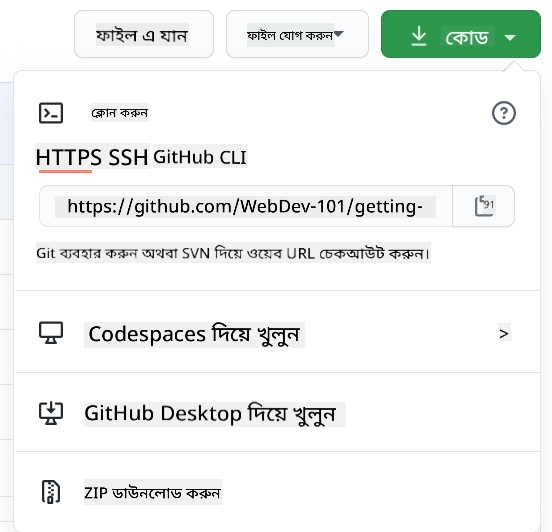Expand Codespaces chevron arrow
This screenshot has height=532, width=552.
(504, 334)
